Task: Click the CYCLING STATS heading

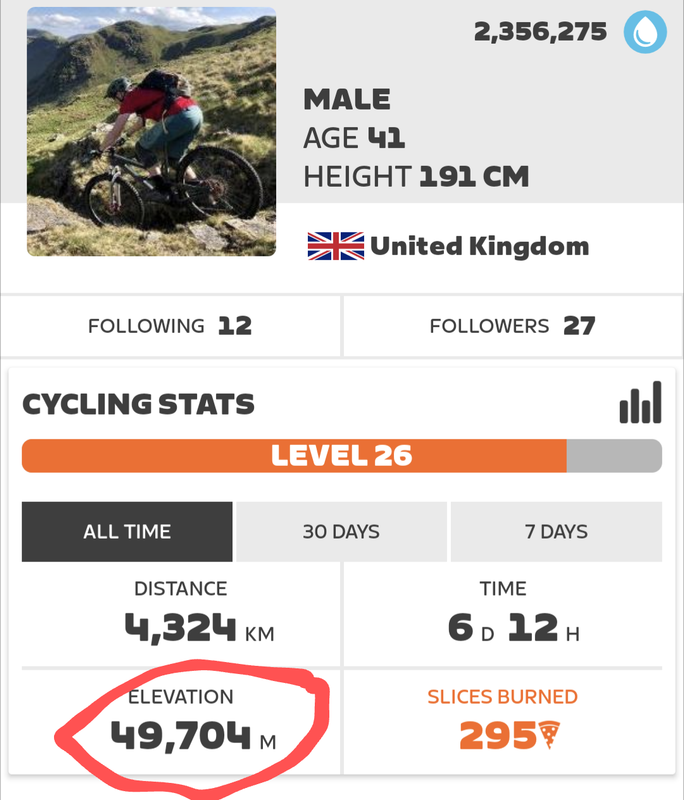Action: (x=138, y=404)
